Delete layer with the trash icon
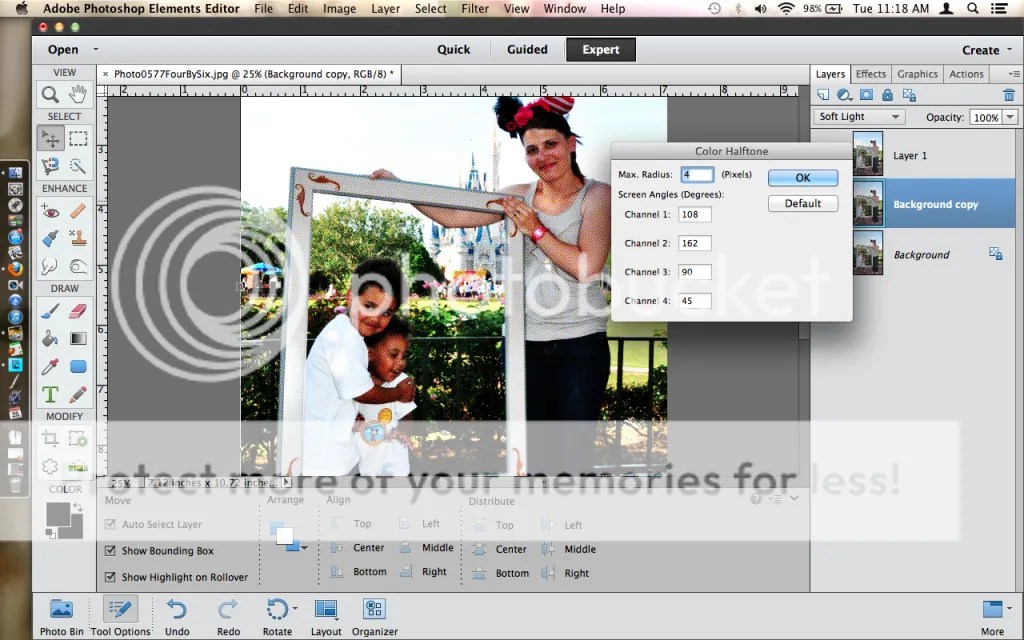This screenshot has height=640, width=1024. (x=1009, y=95)
